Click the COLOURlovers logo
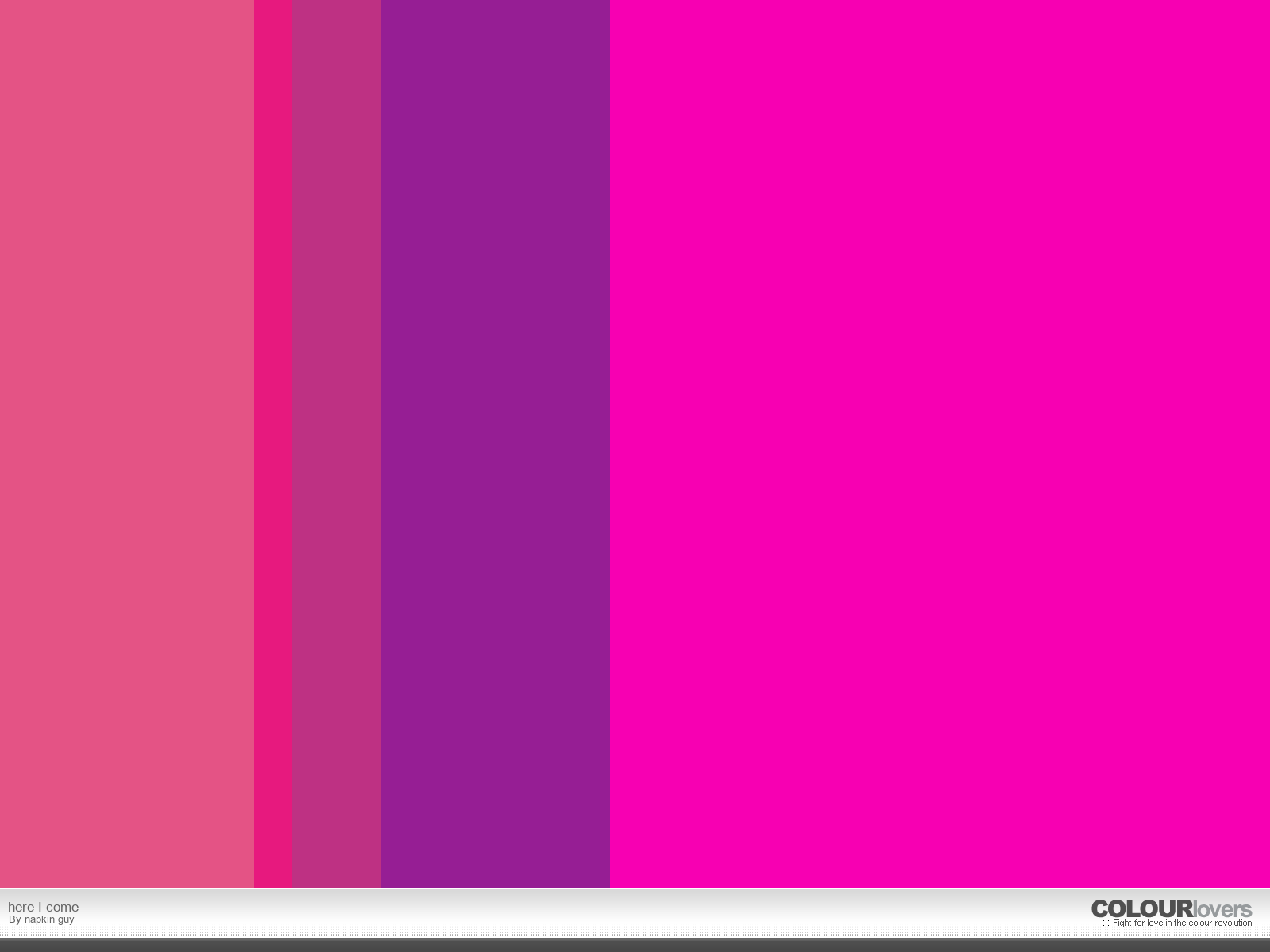1270x952 pixels. point(1172,909)
